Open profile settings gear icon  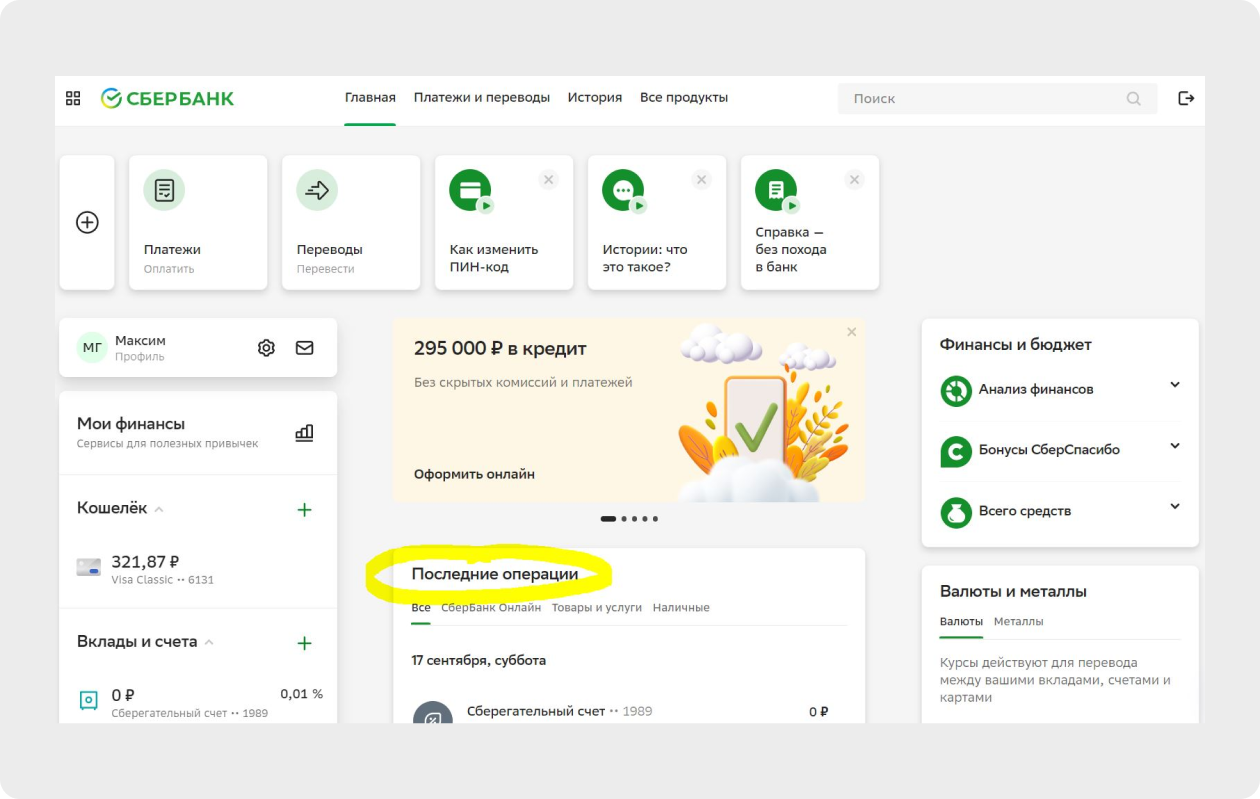click(266, 348)
